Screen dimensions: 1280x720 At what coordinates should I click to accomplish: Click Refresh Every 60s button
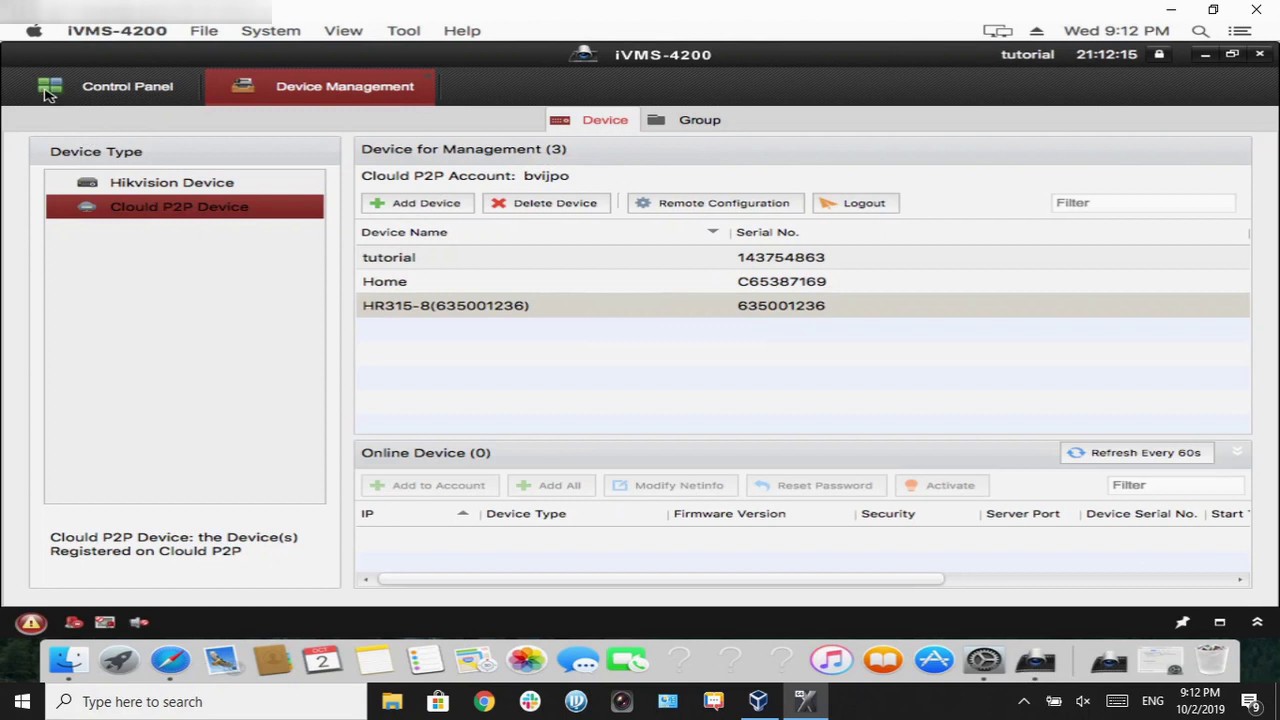click(1137, 453)
